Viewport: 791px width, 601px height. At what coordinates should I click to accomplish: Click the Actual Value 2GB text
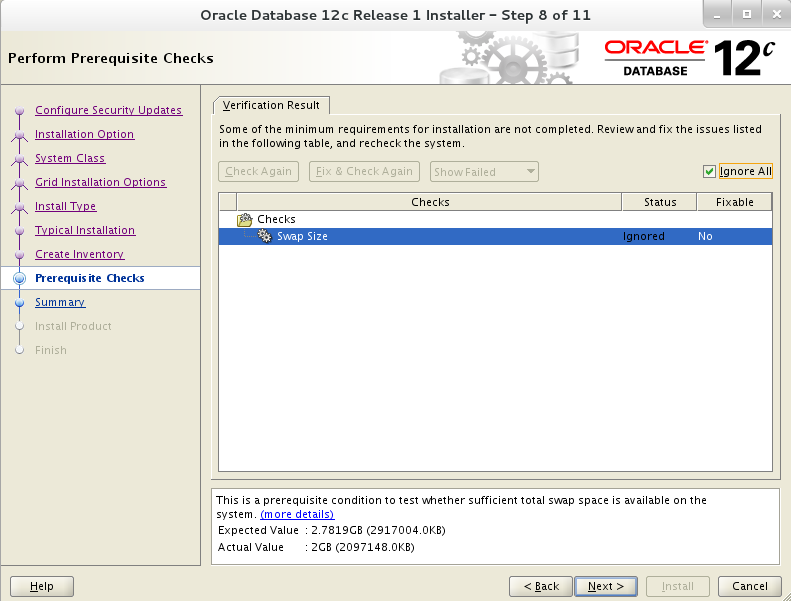pyautogui.click(x=316, y=548)
